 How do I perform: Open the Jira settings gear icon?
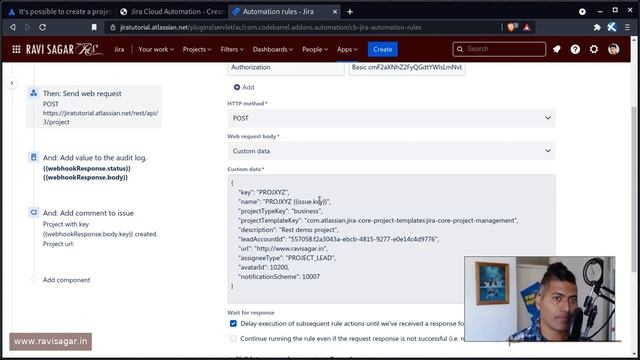tap(594, 49)
